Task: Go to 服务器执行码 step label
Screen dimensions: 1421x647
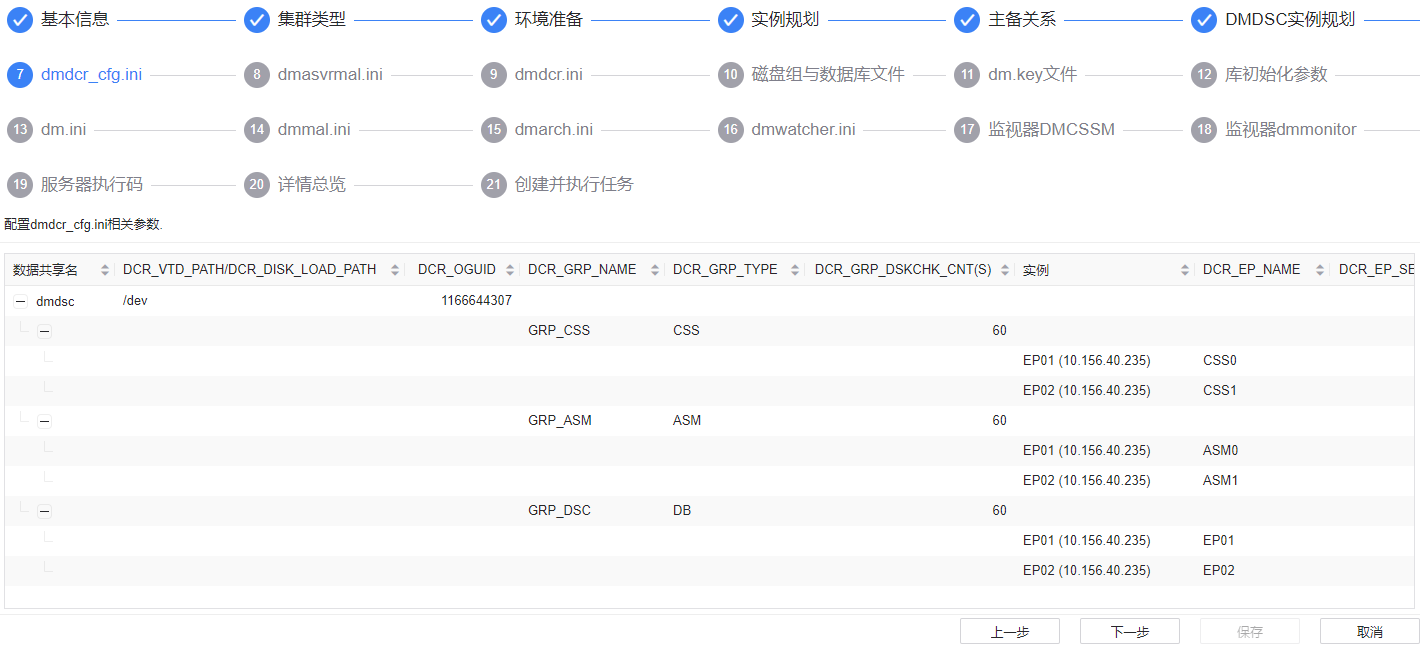Action: pos(92,185)
